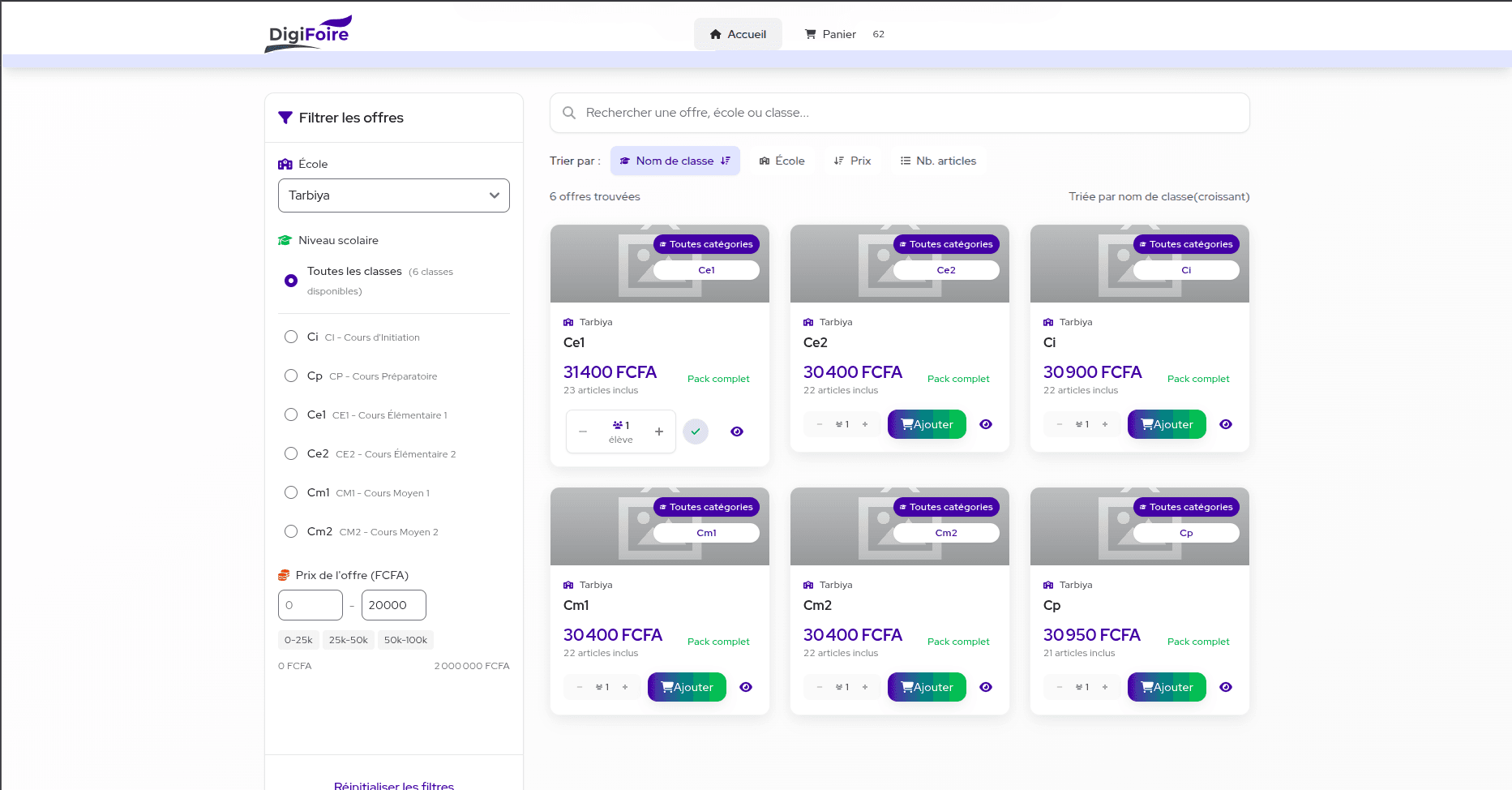Image resolution: width=1512 pixels, height=790 pixels.
Task: Choose the Toutes les classes radio
Action: [x=291, y=281]
